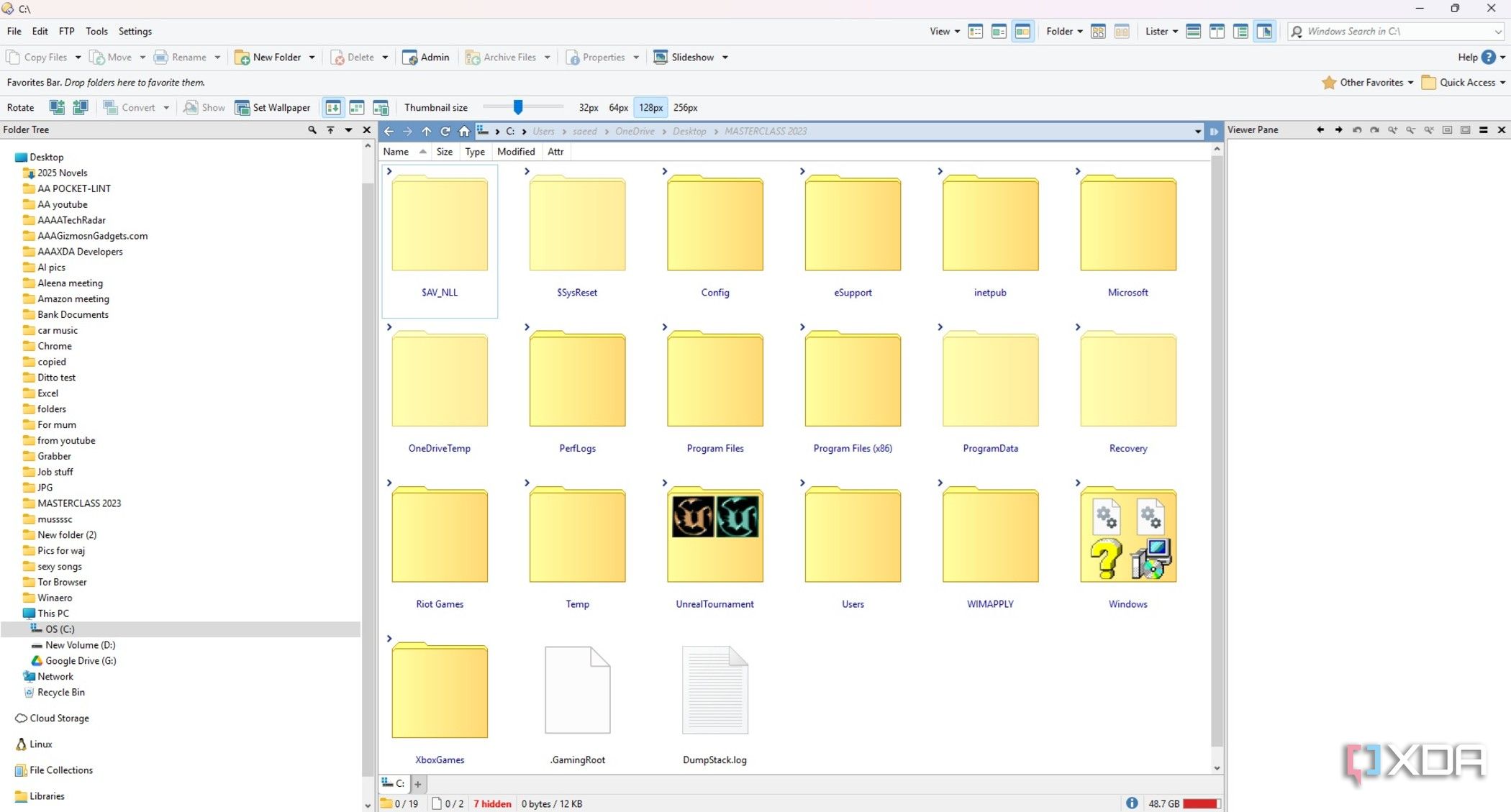The height and width of the screenshot is (812, 1511).
Task: Open the File menu
Action: pyautogui.click(x=14, y=32)
